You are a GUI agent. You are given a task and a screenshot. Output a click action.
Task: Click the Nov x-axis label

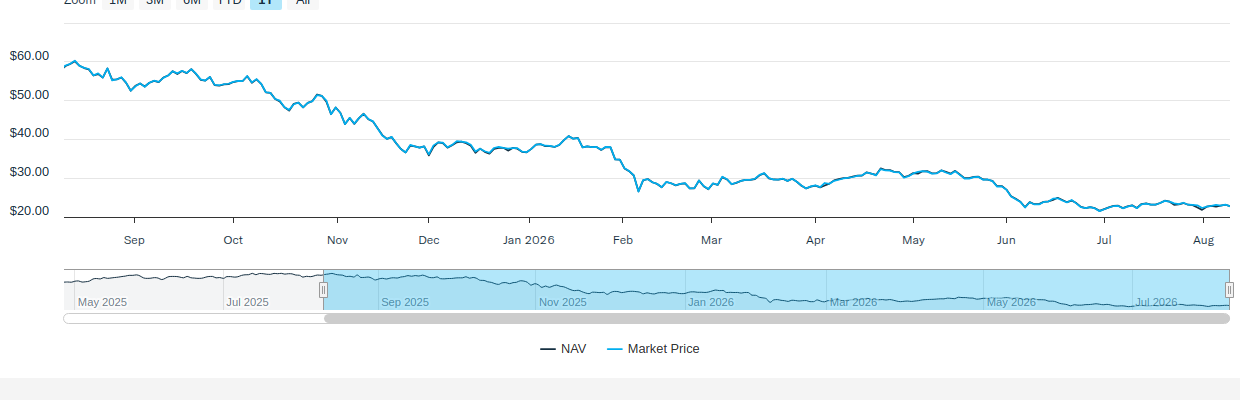(337, 240)
